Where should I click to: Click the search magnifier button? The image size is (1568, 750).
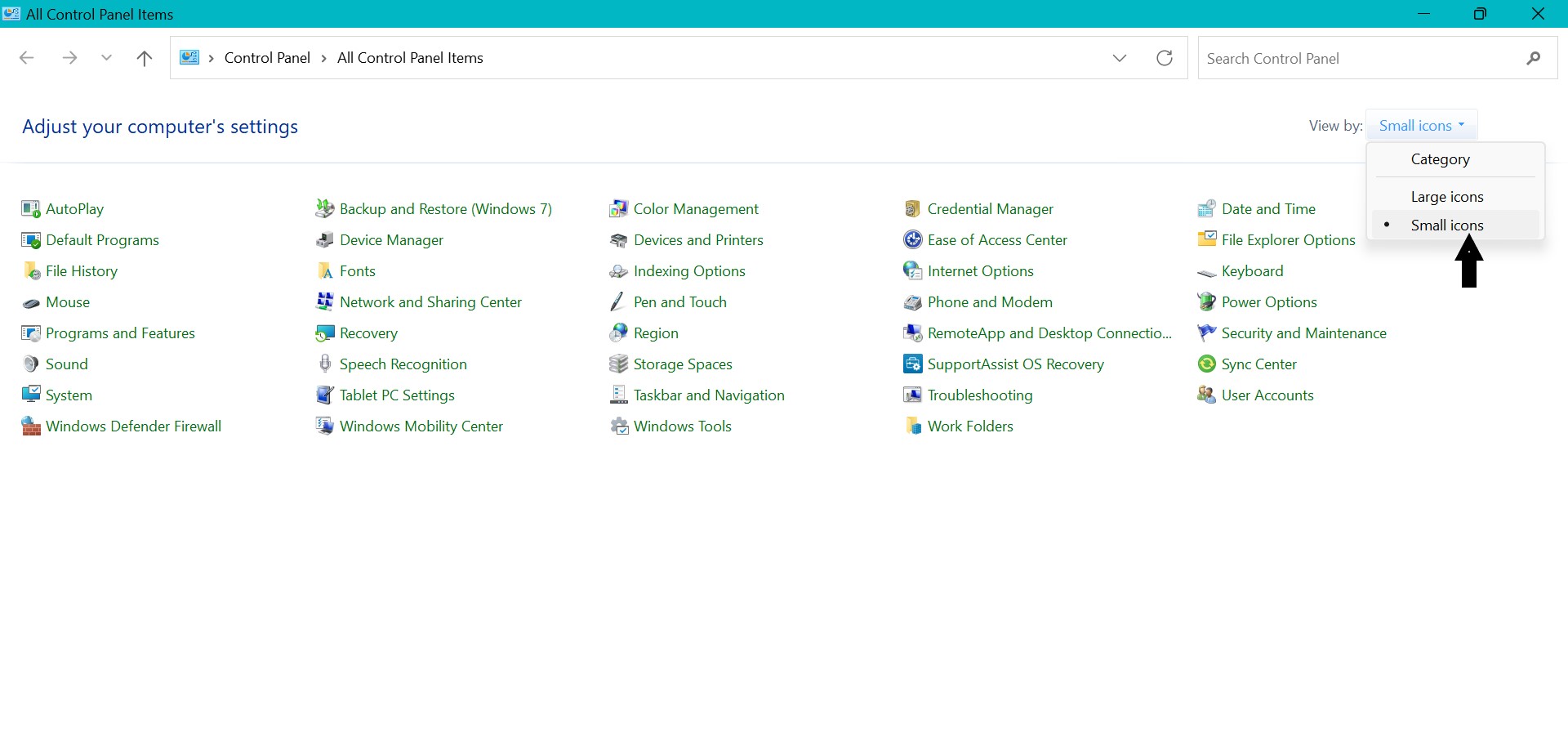point(1534,58)
